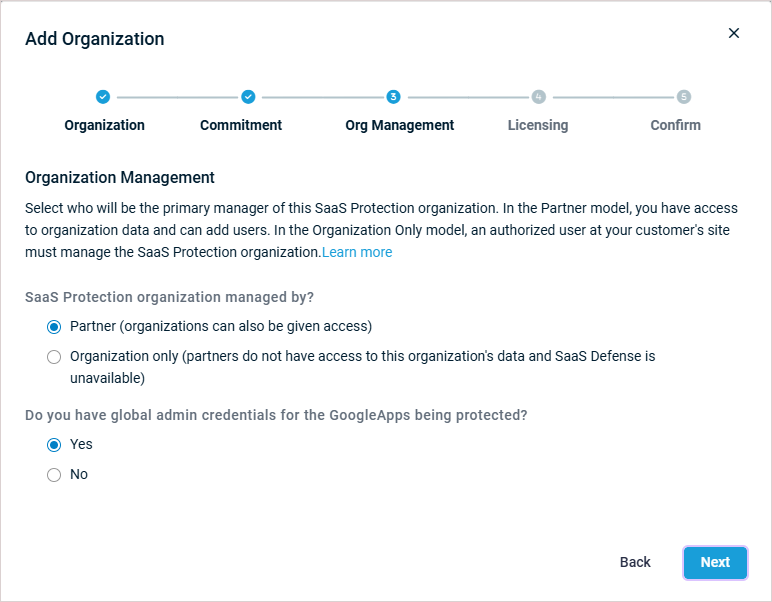Click the step 5 Confirm circle icon
The width and height of the screenshot is (772, 602).
(x=684, y=97)
